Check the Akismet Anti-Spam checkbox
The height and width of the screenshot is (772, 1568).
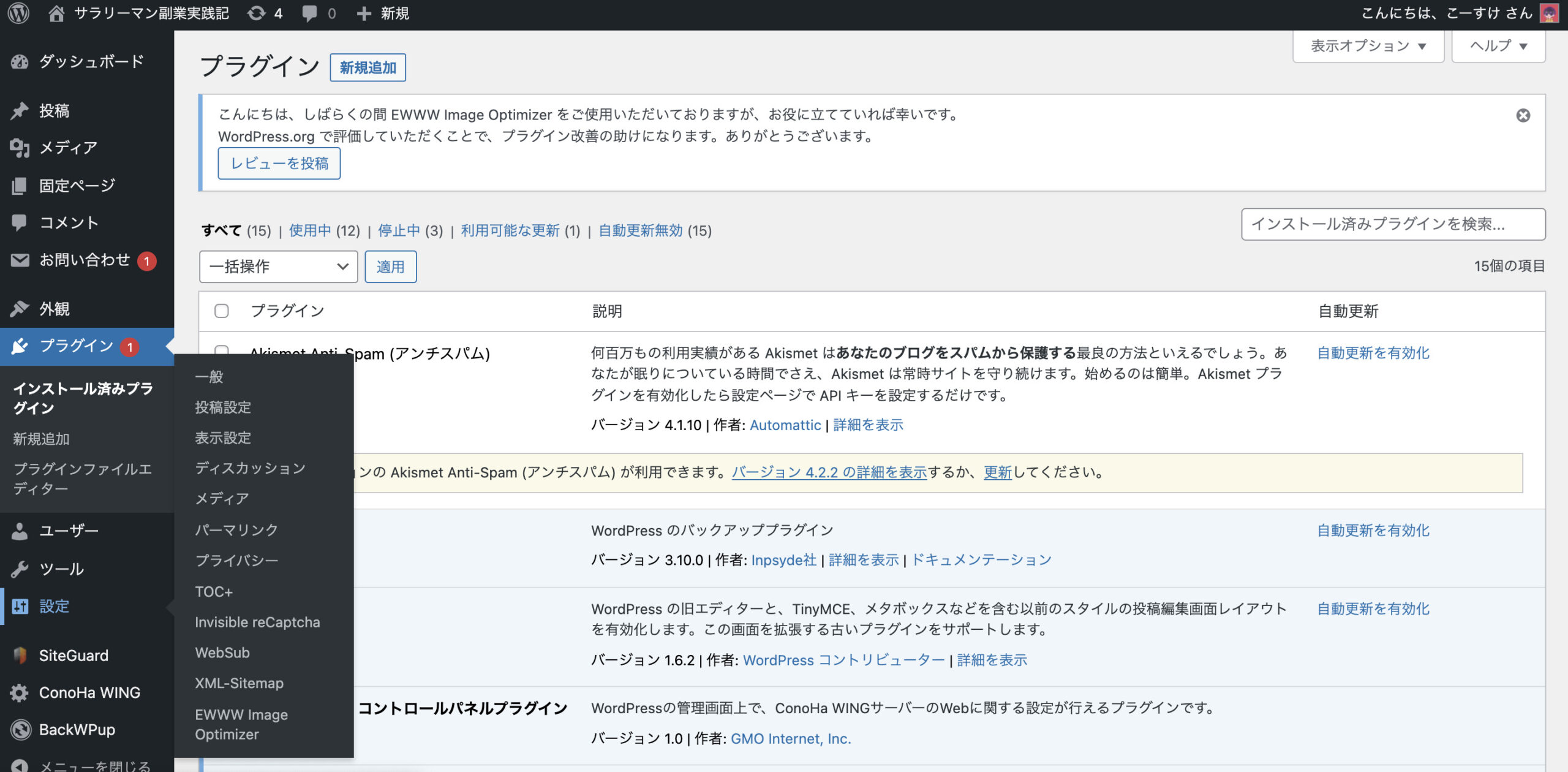pyautogui.click(x=222, y=349)
